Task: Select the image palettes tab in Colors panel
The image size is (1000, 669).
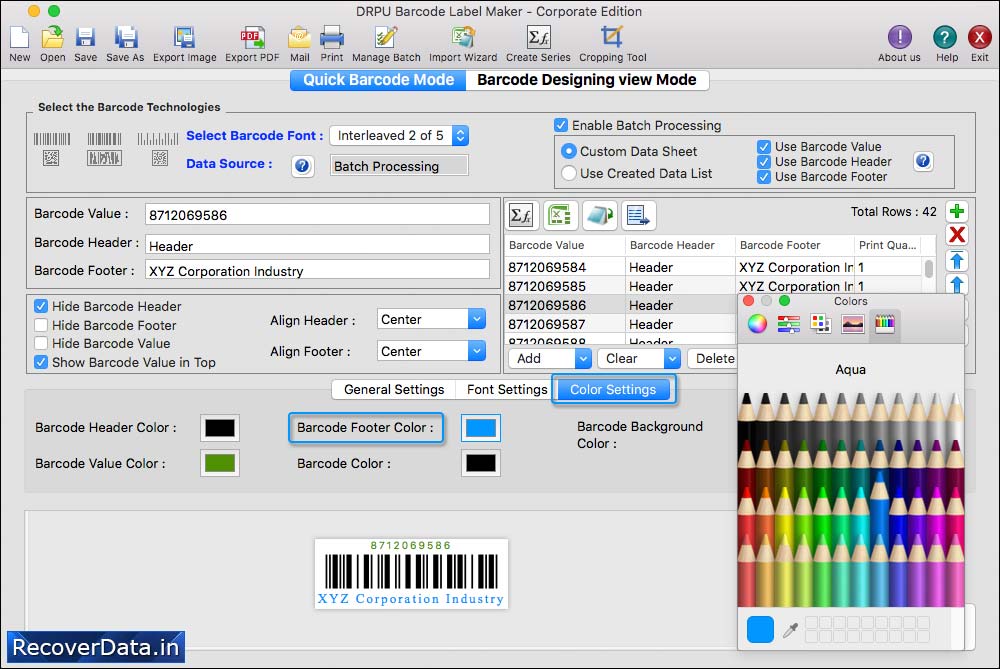Action: [x=853, y=324]
